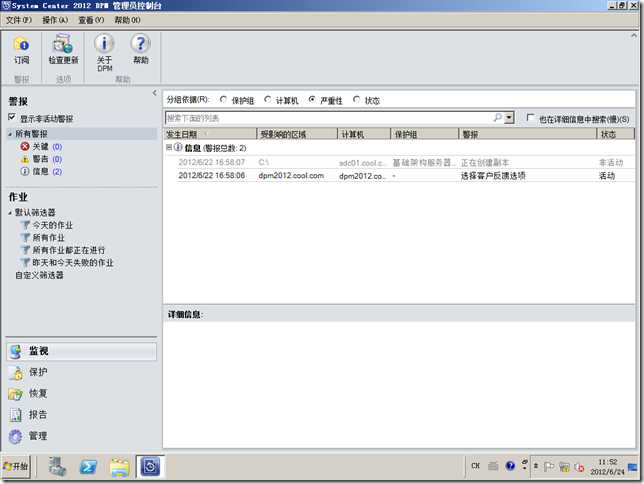Click funnel icon for All jobs (所有作业)

click(x=25, y=237)
